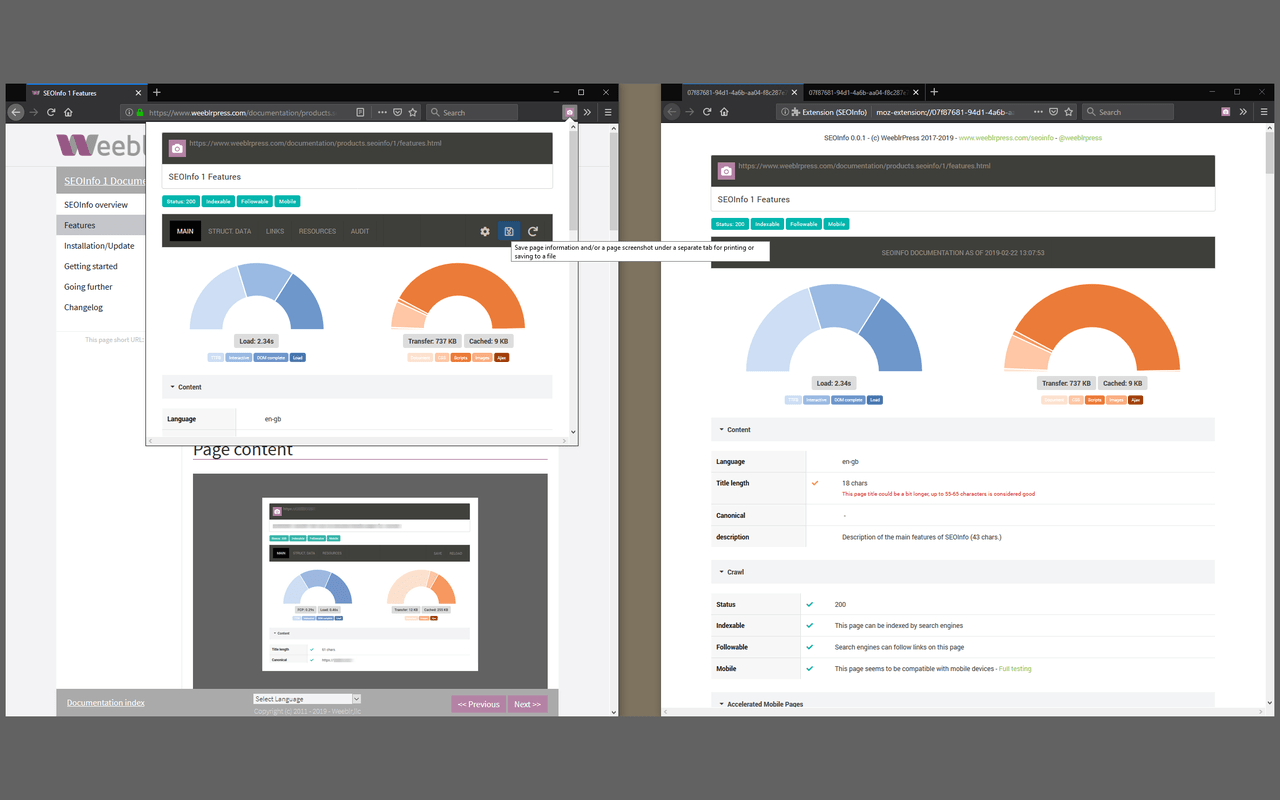Image resolution: width=1280 pixels, height=800 pixels.
Task: Bookmark the page with star in left browser
Action: click(x=413, y=112)
